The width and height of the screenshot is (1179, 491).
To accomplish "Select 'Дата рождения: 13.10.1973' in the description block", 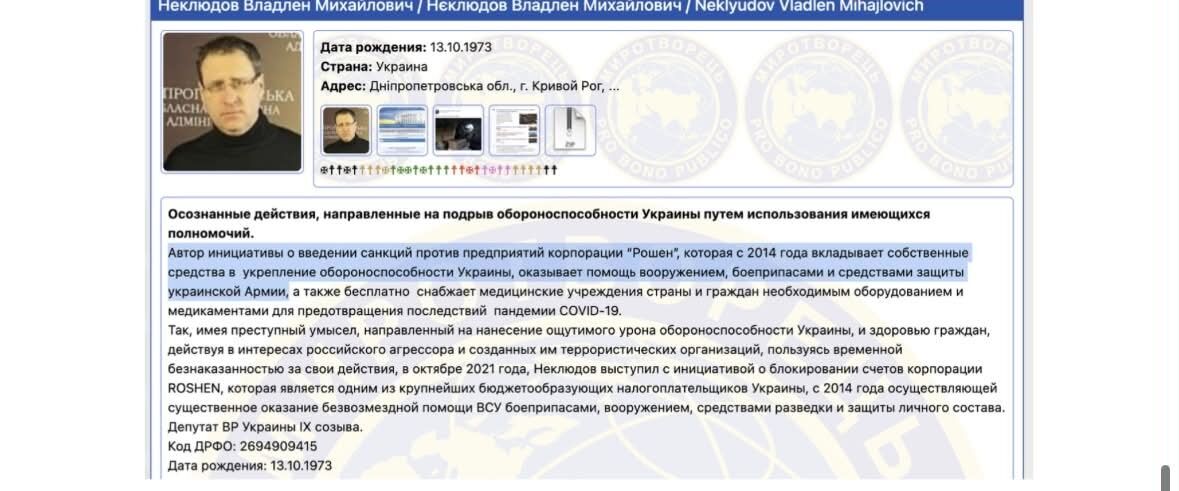I will 250,466.
